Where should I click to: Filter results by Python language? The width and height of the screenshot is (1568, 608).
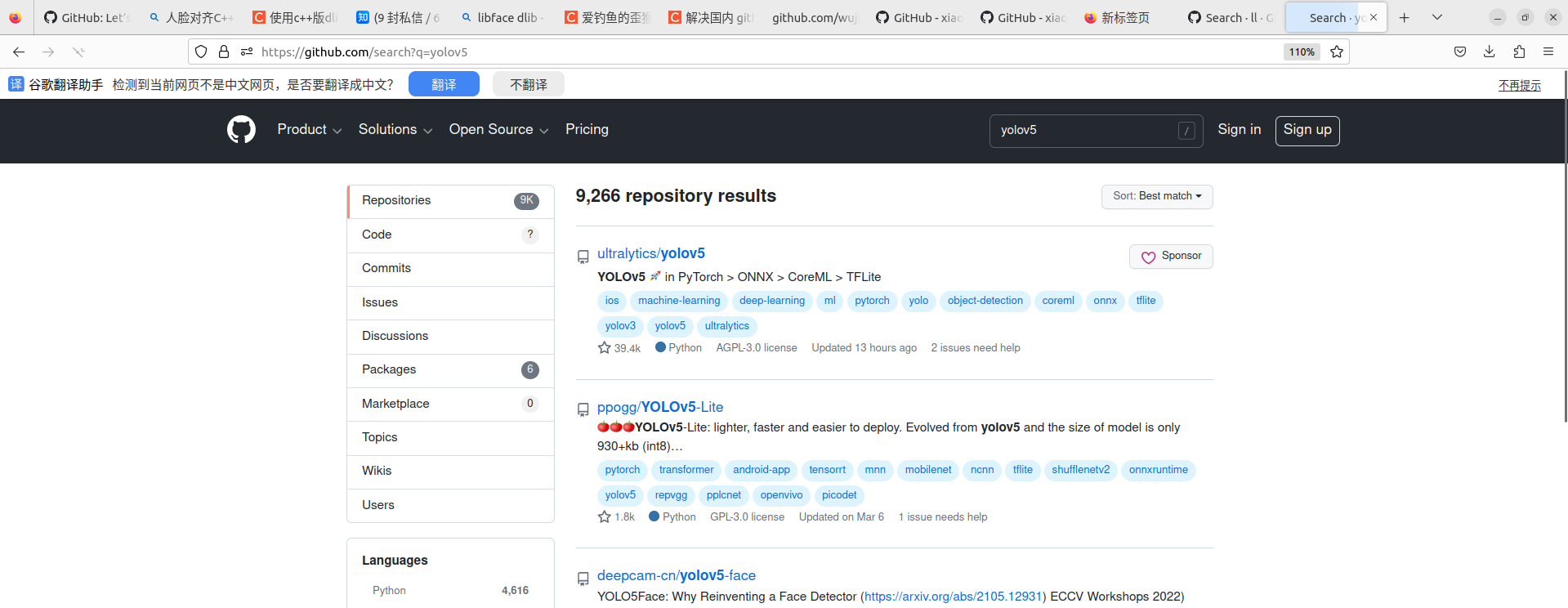(450, 591)
